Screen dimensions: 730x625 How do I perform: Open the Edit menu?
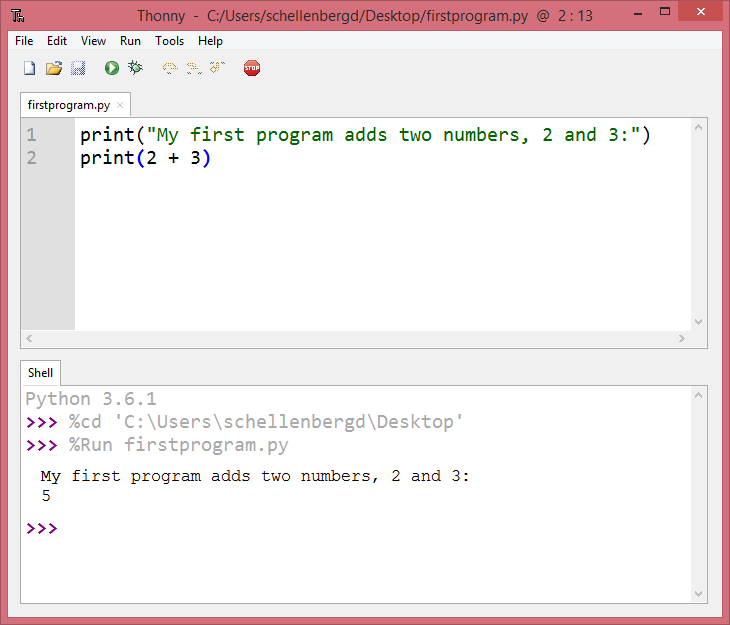[x=57, y=41]
